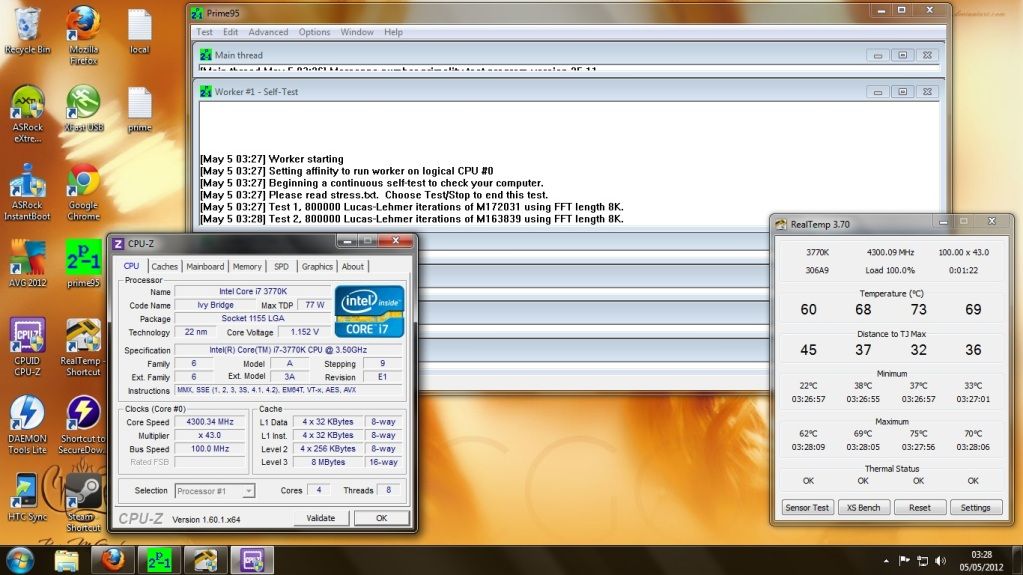
Task: Click the Worker #1 - Self-Test title bar
Action: [567, 92]
